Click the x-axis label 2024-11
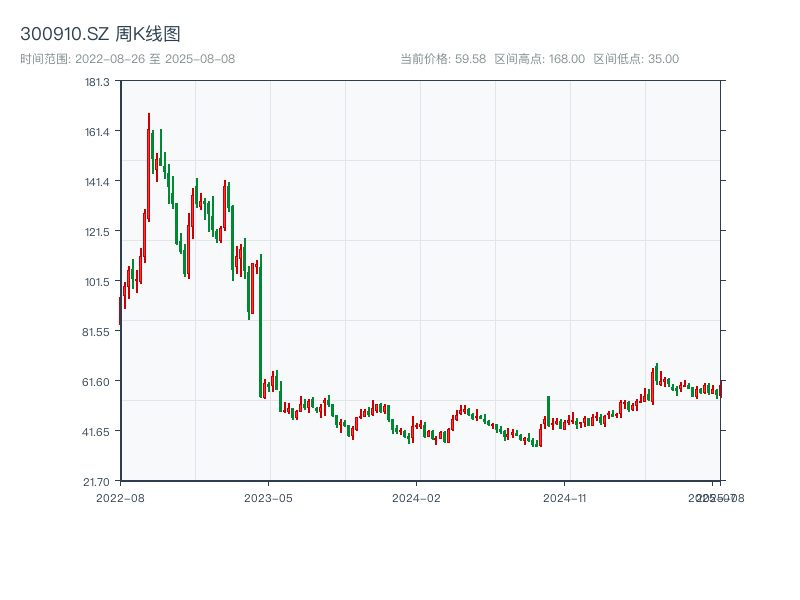Image resolution: width=800 pixels, height=600 pixels. coord(564,498)
